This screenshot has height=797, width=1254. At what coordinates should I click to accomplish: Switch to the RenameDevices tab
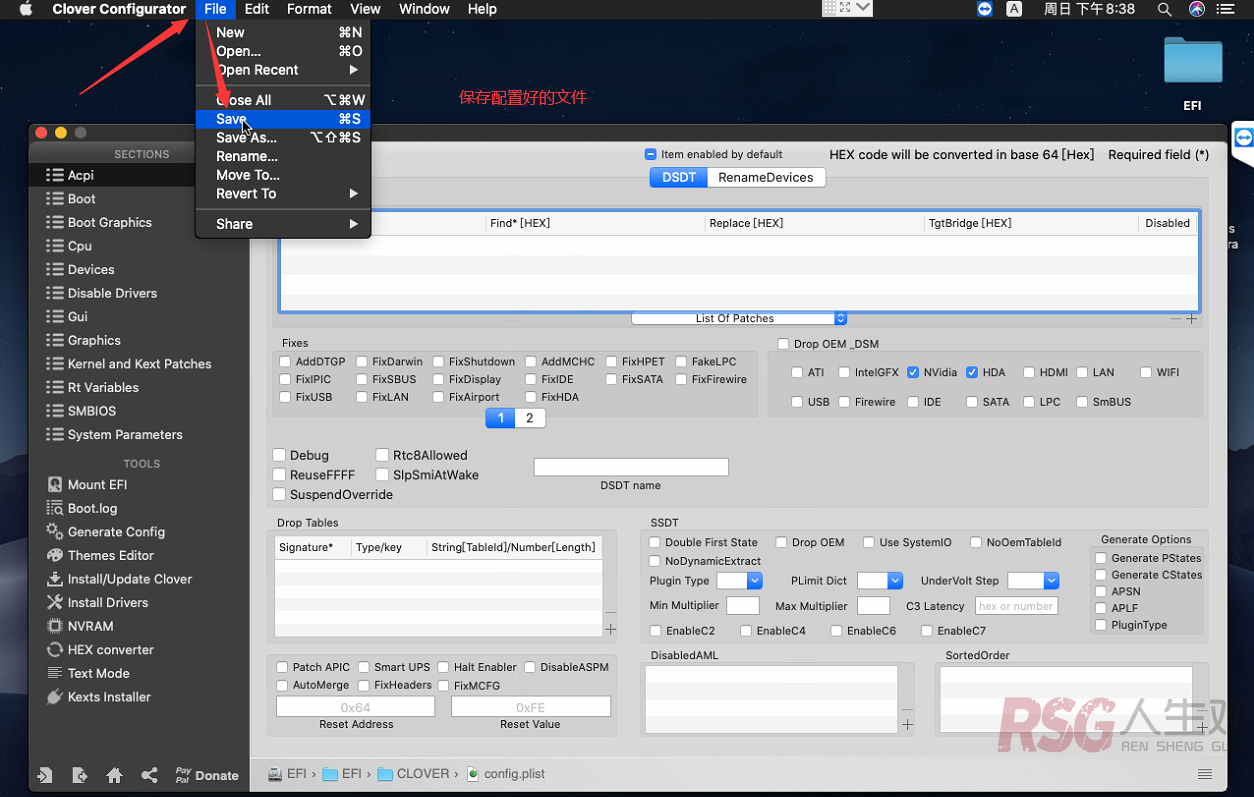click(766, 177)
